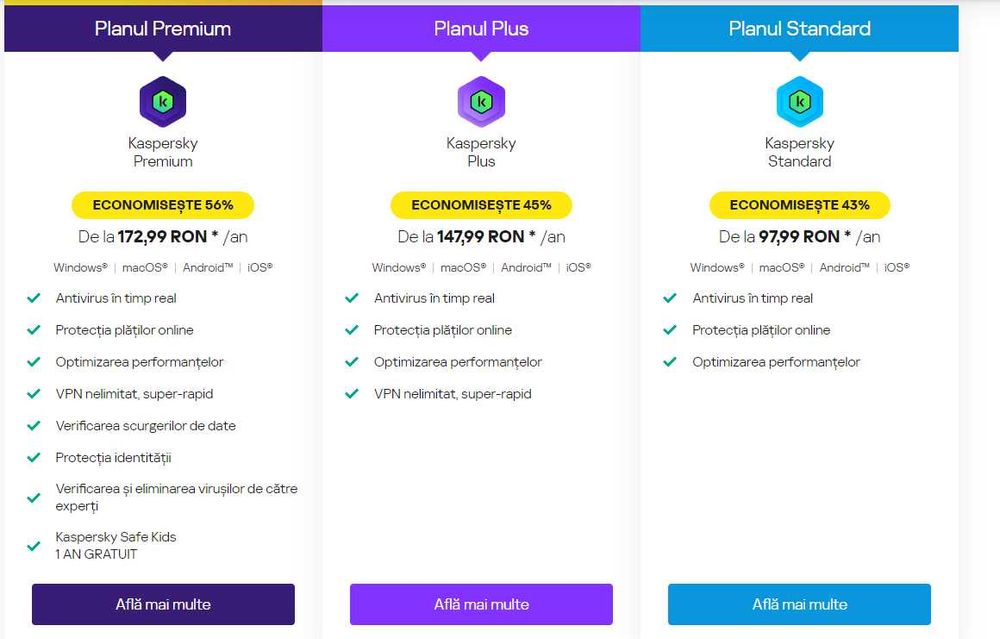The image size is (1000, 639).
Task: Click the checkmark beside Standard's Optimizarea performanțelor
Action: (x=670, y=362)
